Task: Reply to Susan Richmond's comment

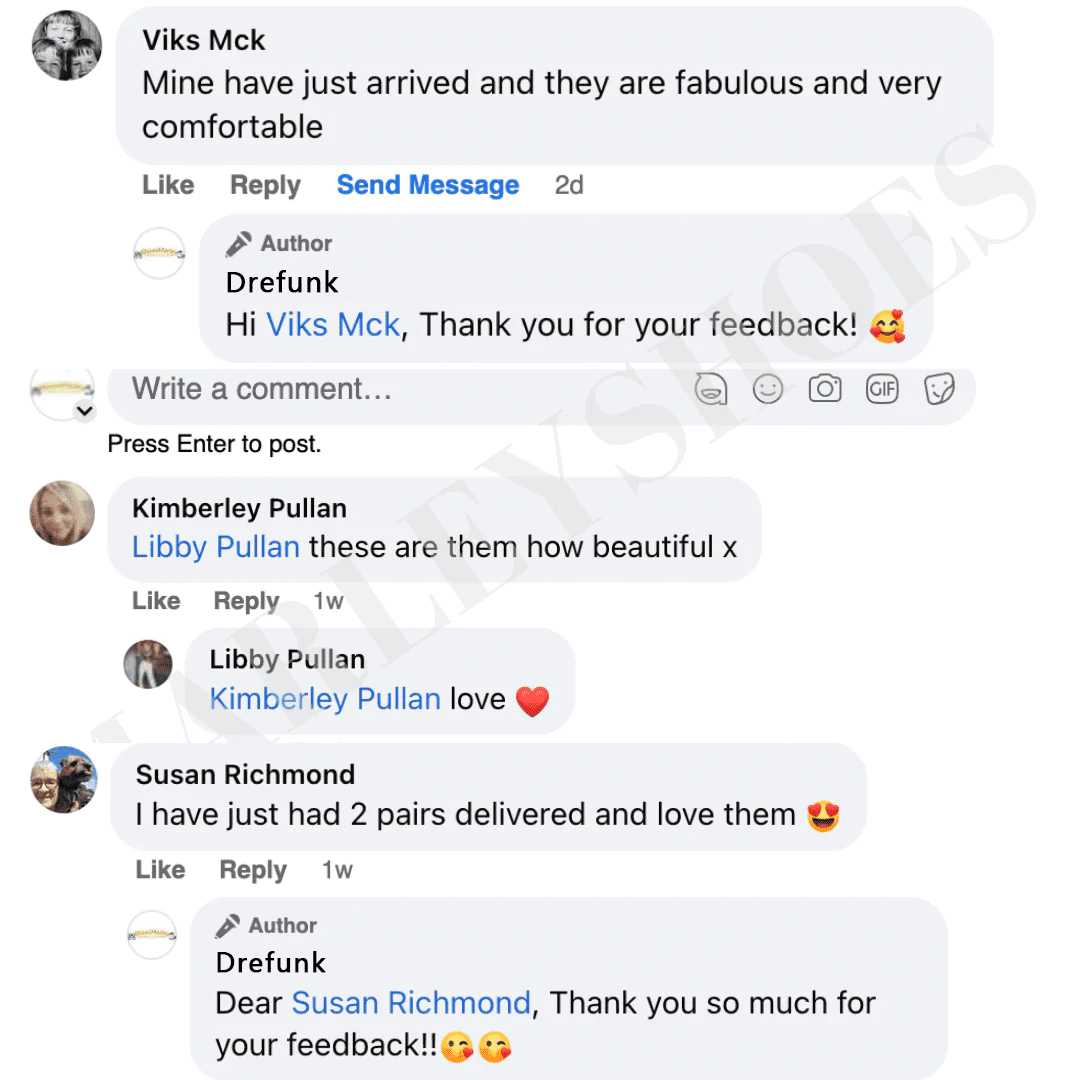Action: tap(253, 870)
